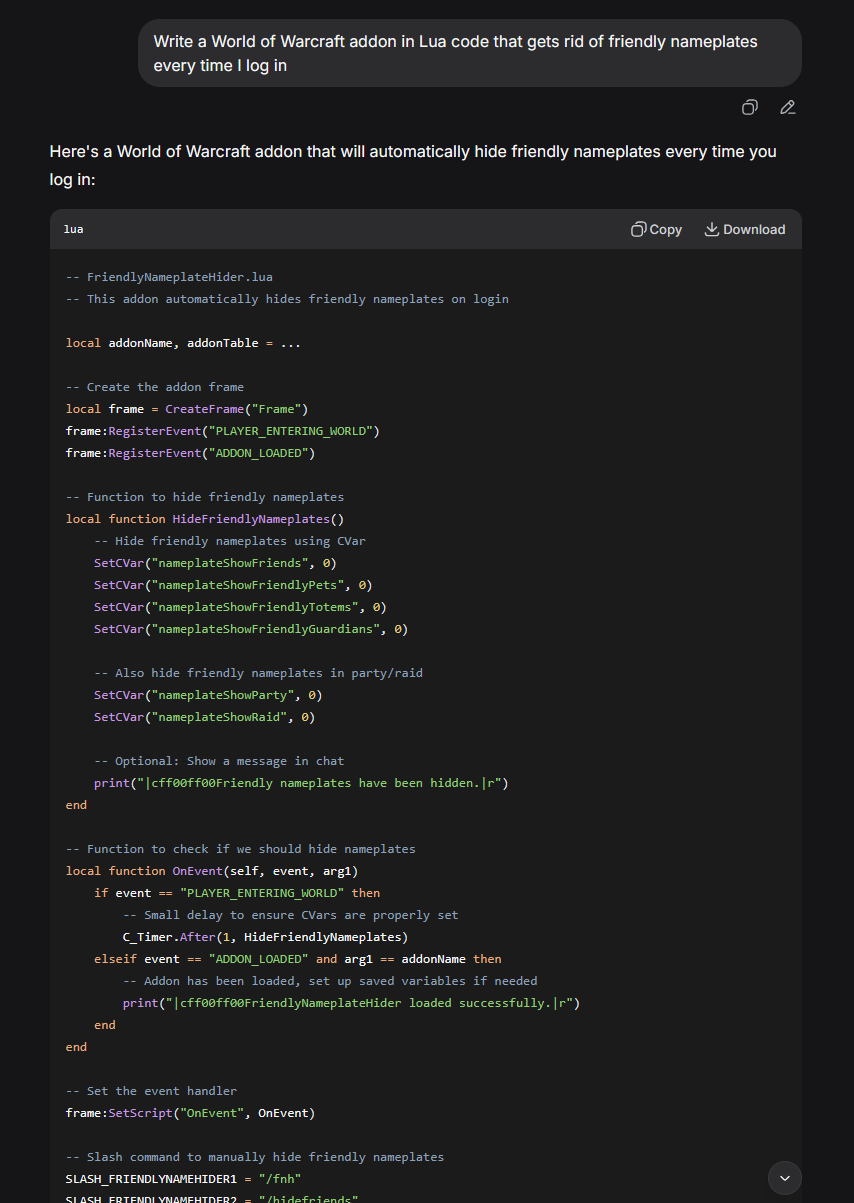Click the CreateFrame("Frame") code line
The height and width of the screenshot is (1203, 854).
[187, 409]
